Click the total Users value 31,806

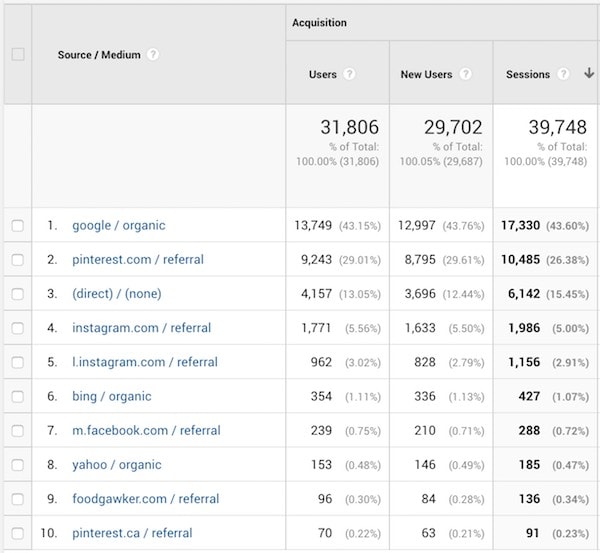tap(349, 127)
